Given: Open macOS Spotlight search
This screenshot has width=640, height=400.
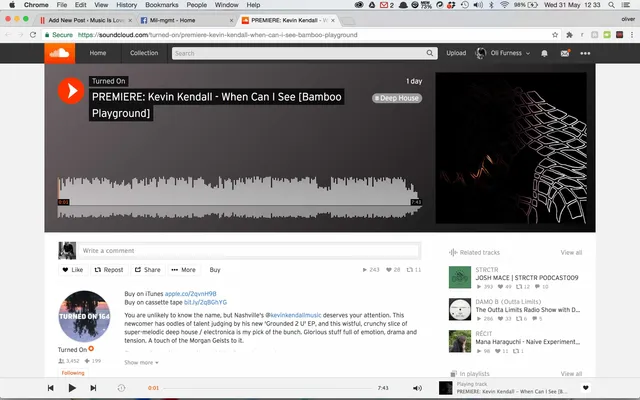Looking at the screenshot, I should click(611, 5).
